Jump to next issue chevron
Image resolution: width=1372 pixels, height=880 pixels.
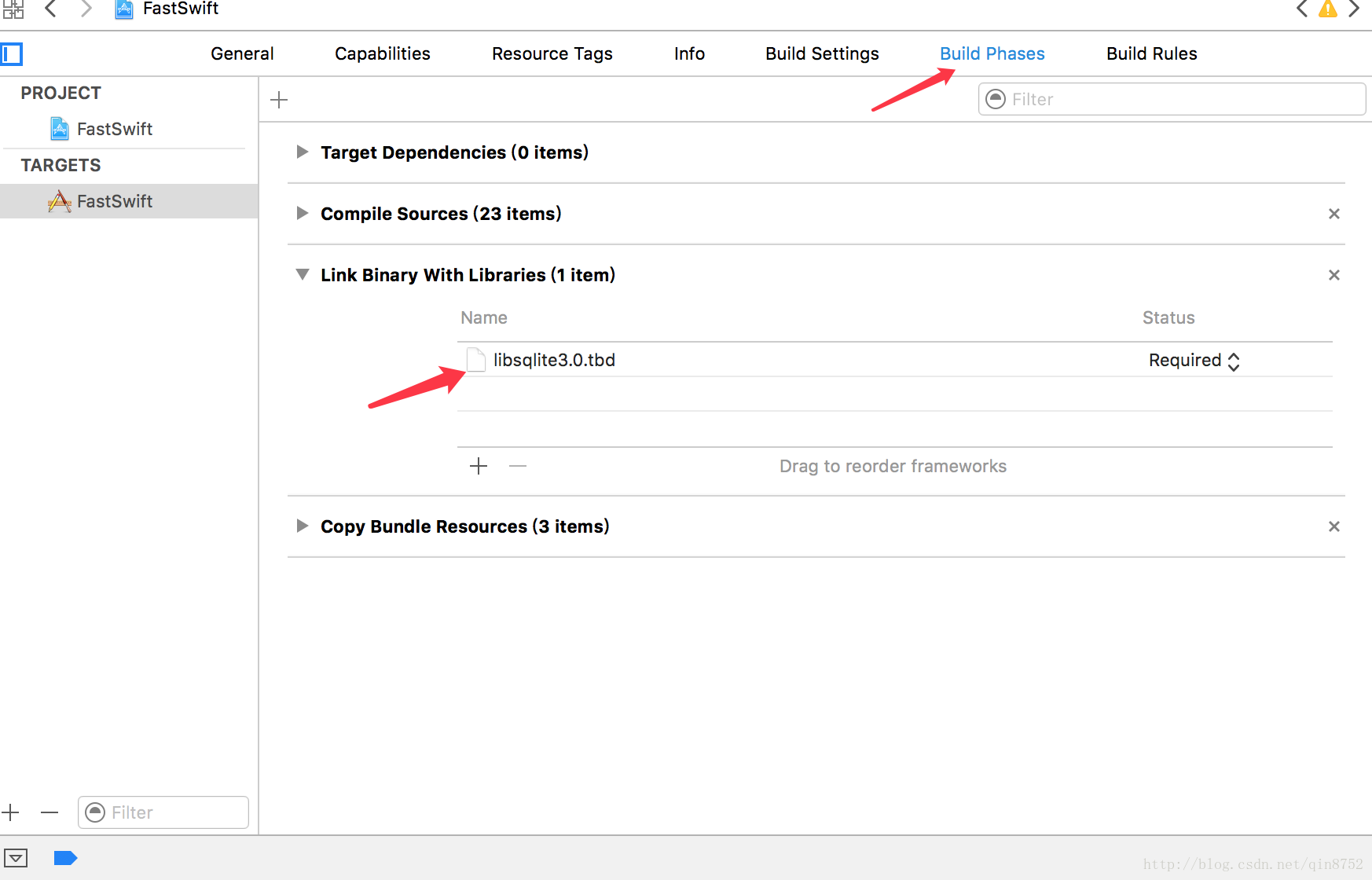[x=1354, y=9]
